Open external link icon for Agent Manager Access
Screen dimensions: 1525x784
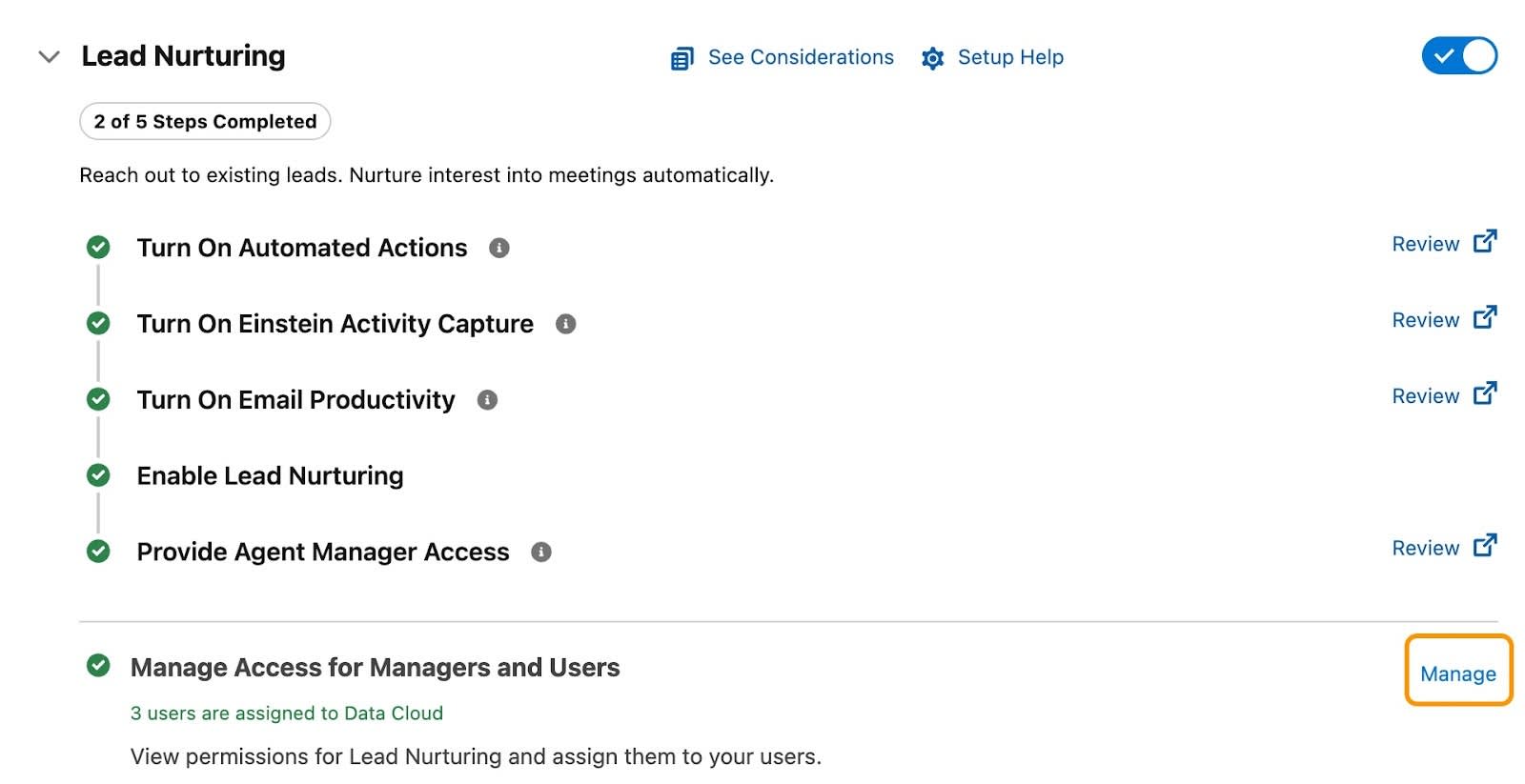(x=1485, y=546)
